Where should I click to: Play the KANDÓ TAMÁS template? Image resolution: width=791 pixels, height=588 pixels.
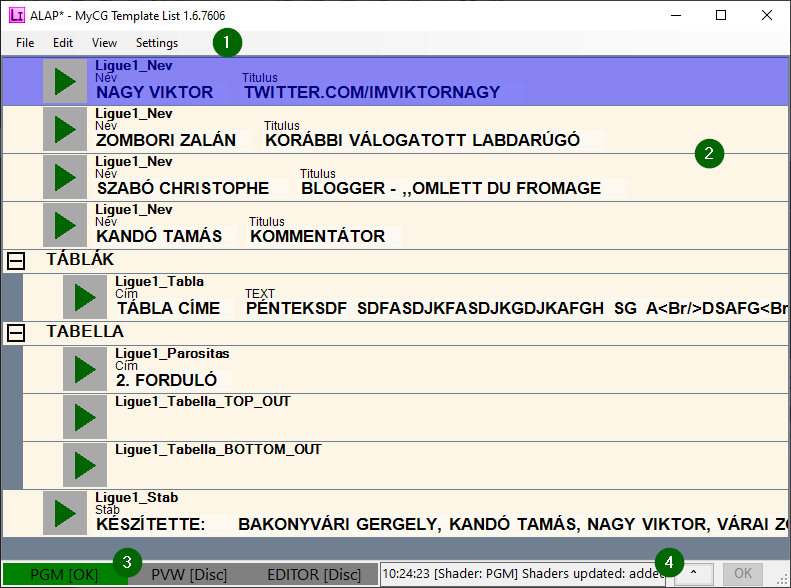(x=65, y=226)
